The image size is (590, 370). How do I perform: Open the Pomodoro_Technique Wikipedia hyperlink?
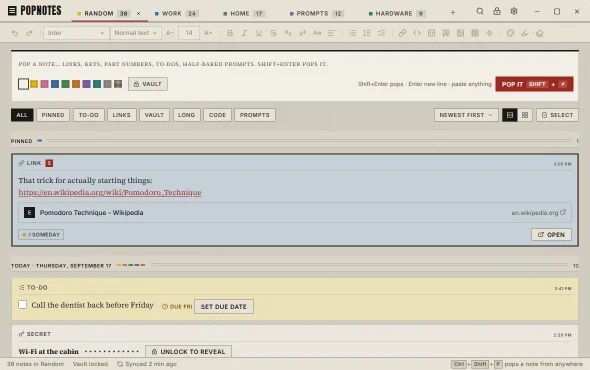(x=110, y=192)
